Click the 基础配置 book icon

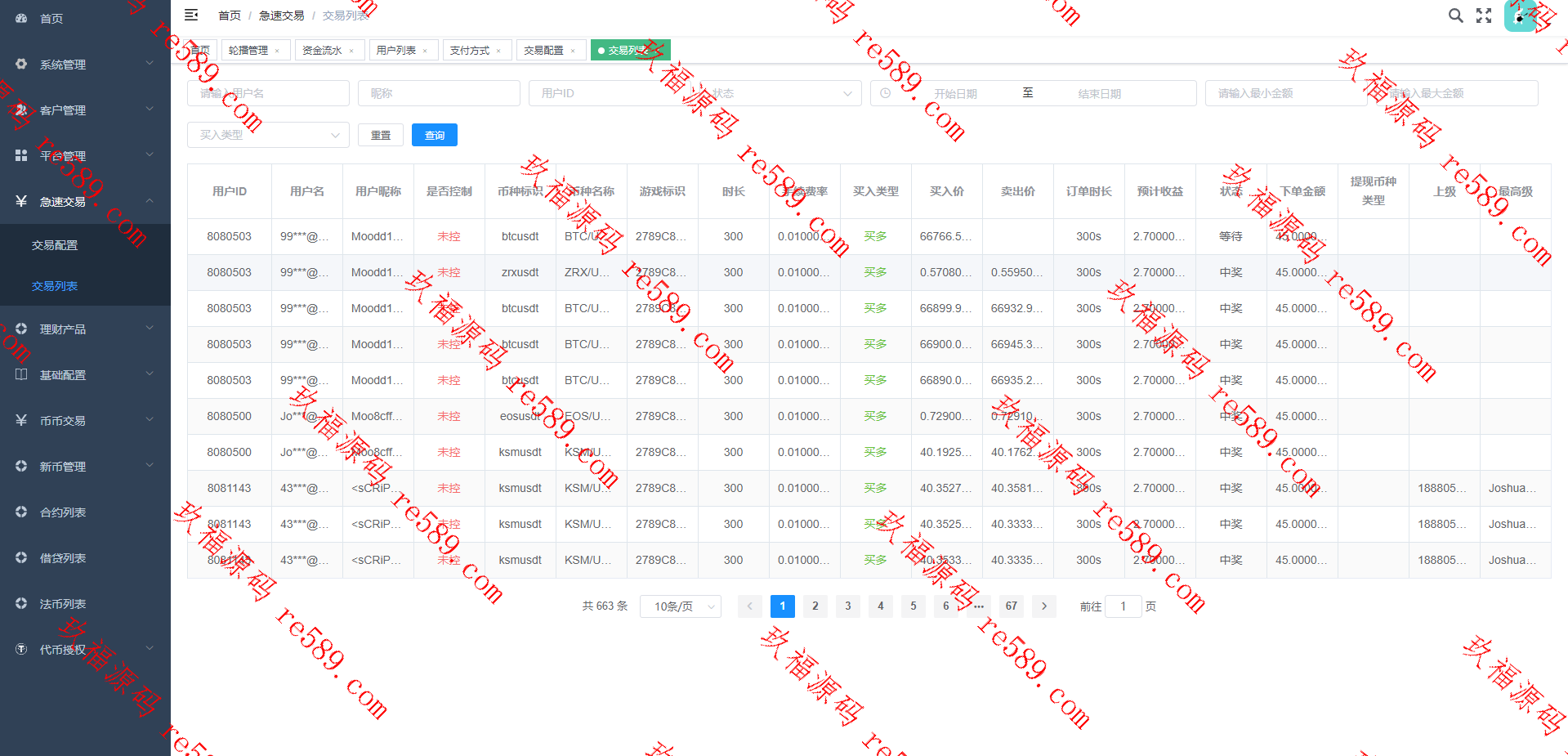21,374
